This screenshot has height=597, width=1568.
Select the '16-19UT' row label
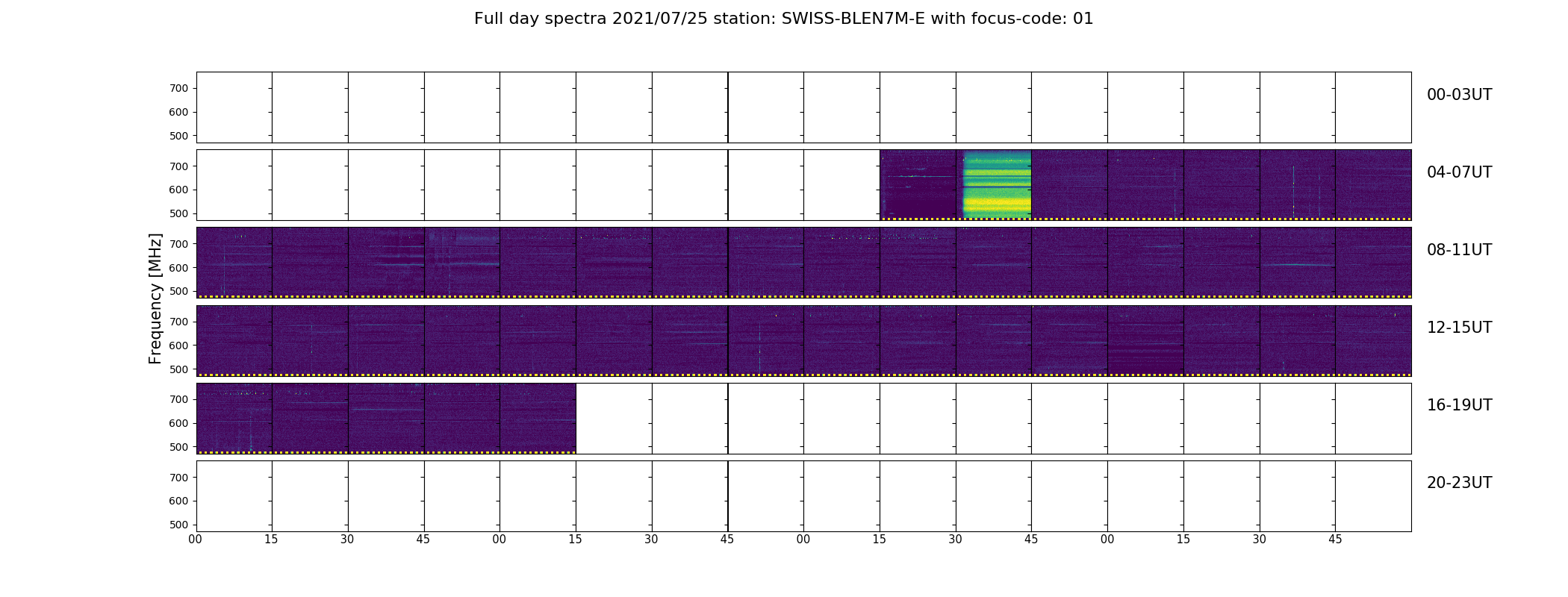[x=1459, y=405]
